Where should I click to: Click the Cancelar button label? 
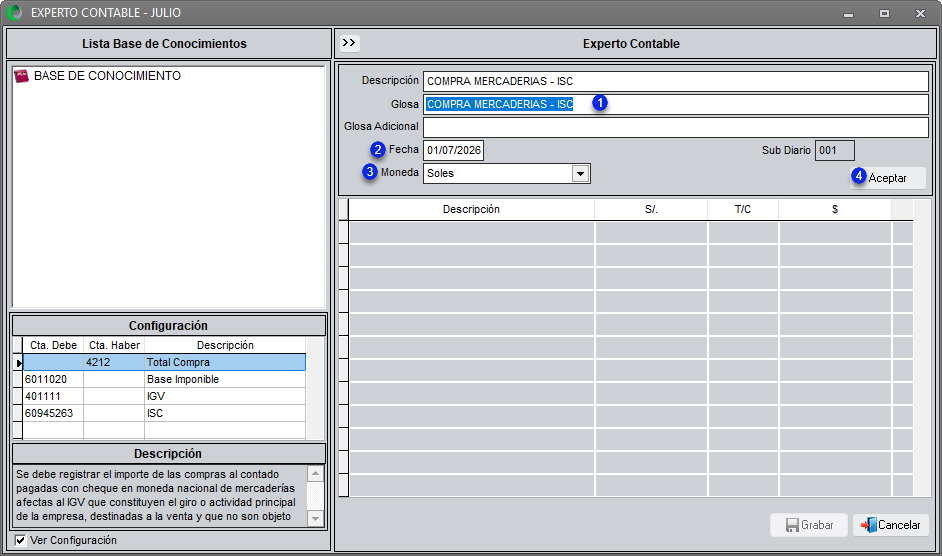(899, 525)
